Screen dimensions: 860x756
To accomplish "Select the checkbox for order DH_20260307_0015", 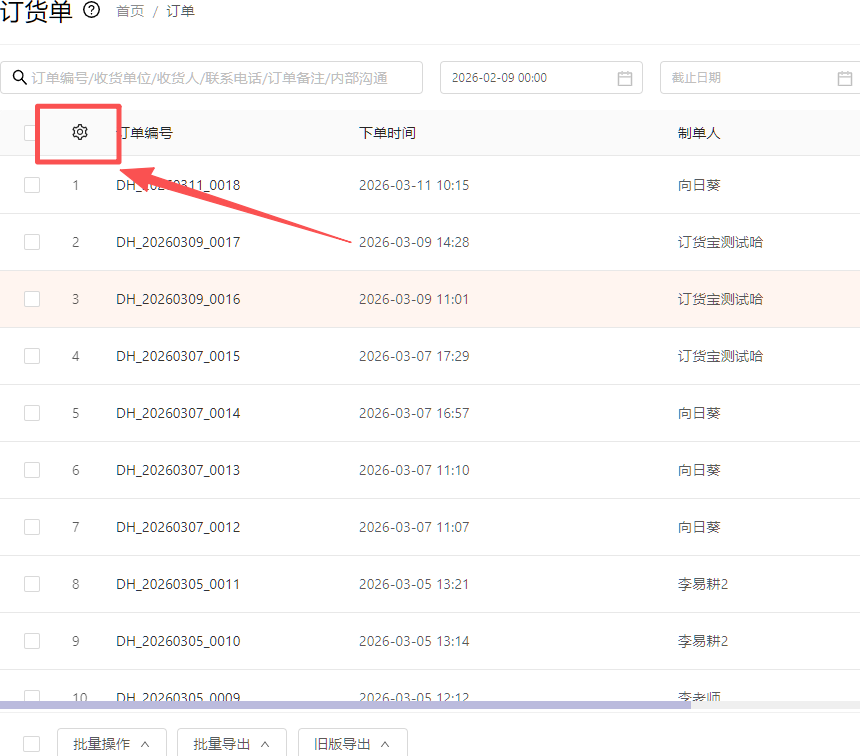I will coord(32,356).
